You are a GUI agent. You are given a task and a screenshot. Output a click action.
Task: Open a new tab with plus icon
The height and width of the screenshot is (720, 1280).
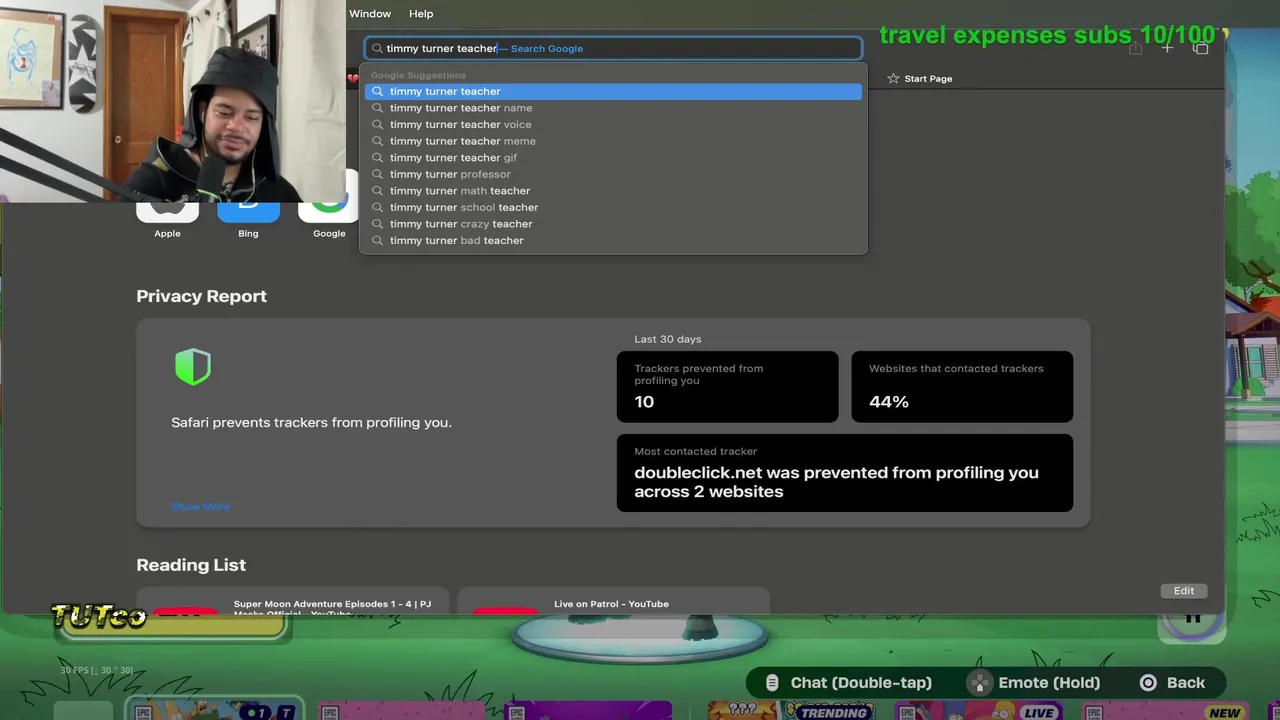pos(1167,48)
